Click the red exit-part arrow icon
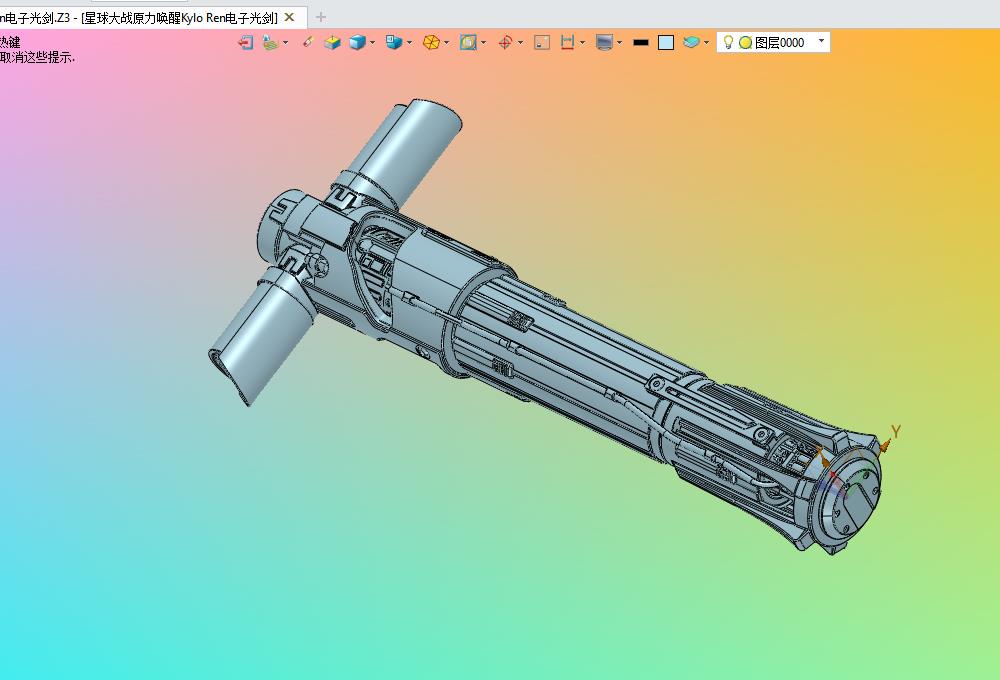This screenshot has height=680, width=1000. pyautogui.click(x=246, y=43)
